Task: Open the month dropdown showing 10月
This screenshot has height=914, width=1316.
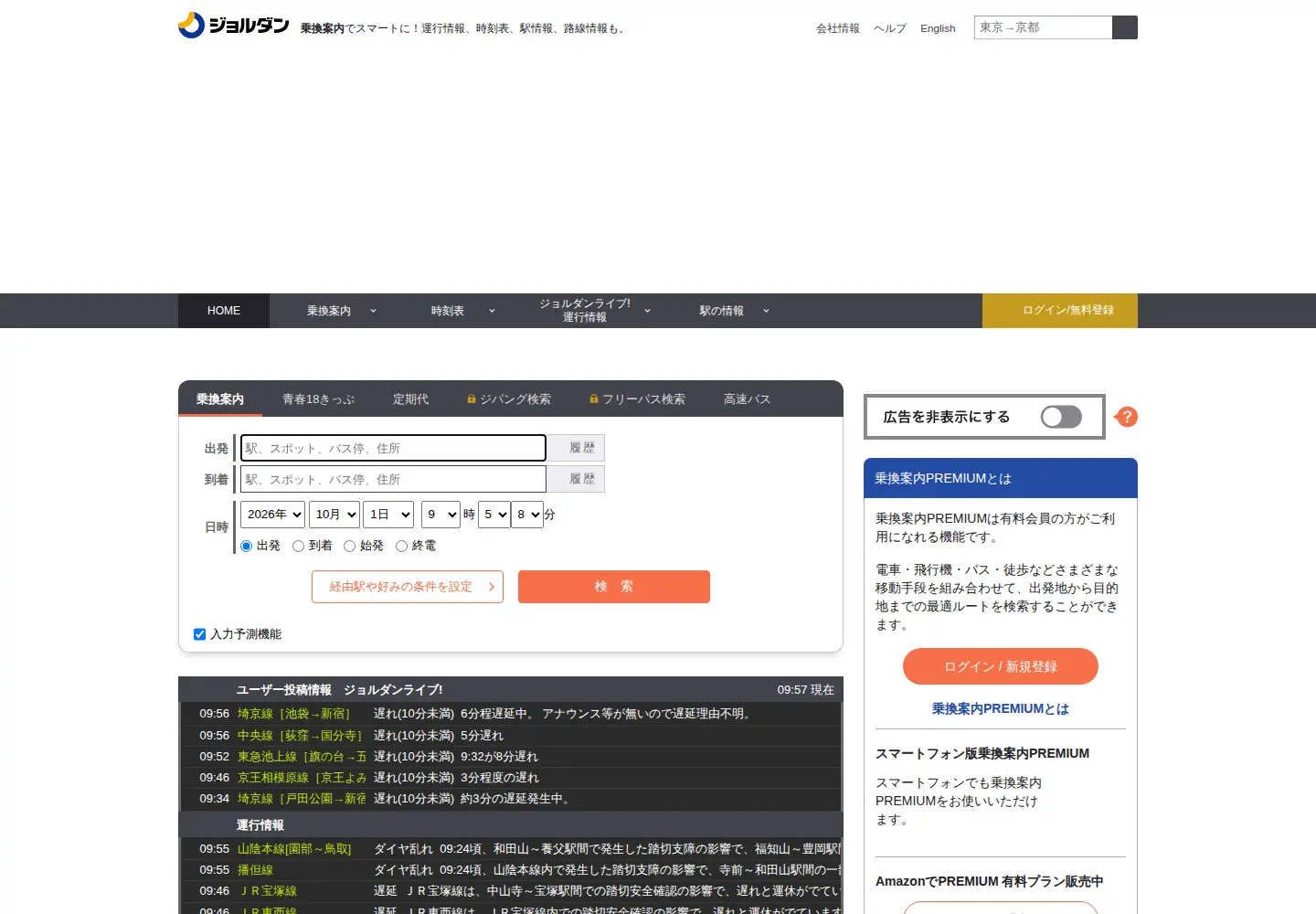Action: click(x=334, y=515)
